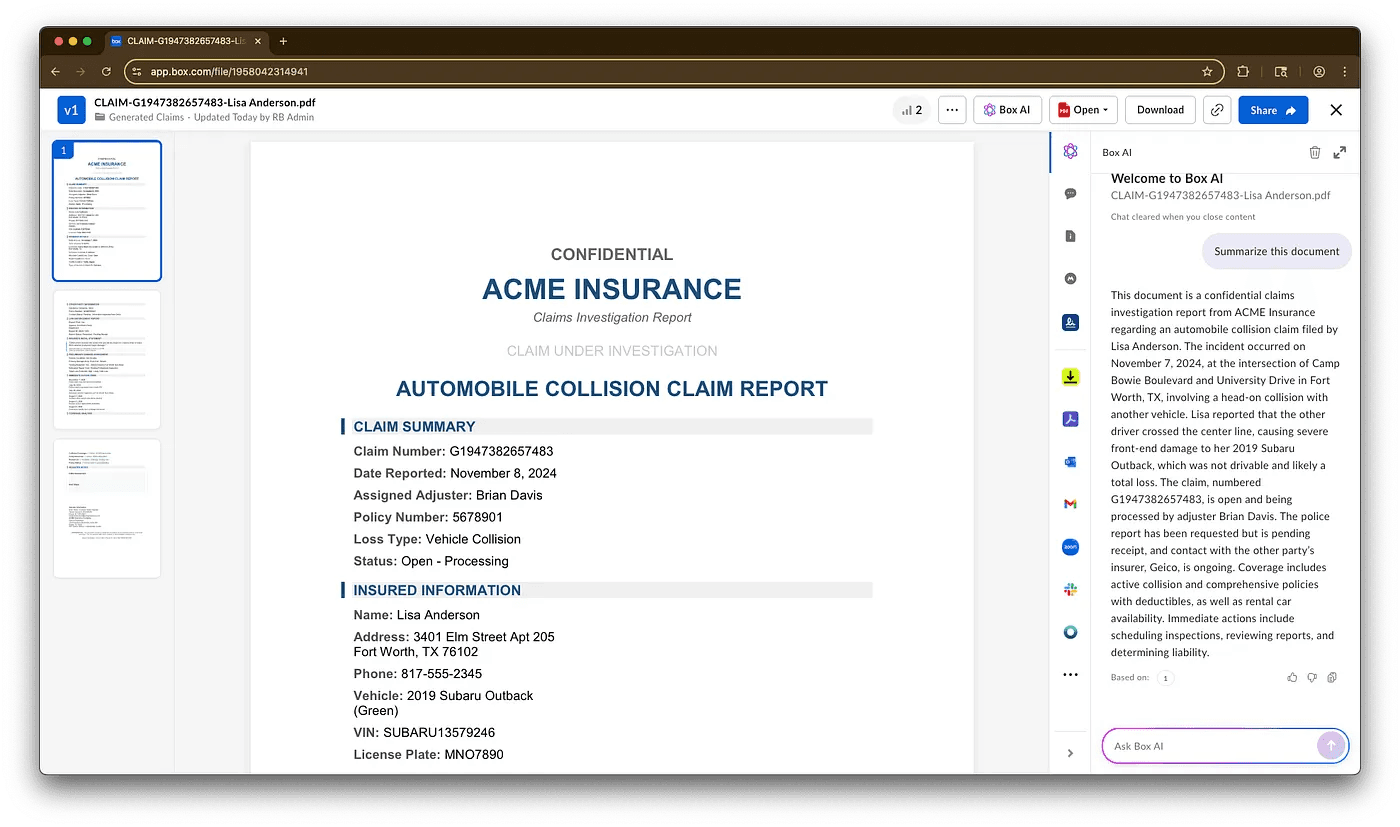Open citation 1 under Based on

pyautogui.click(x=1165, y=678)
